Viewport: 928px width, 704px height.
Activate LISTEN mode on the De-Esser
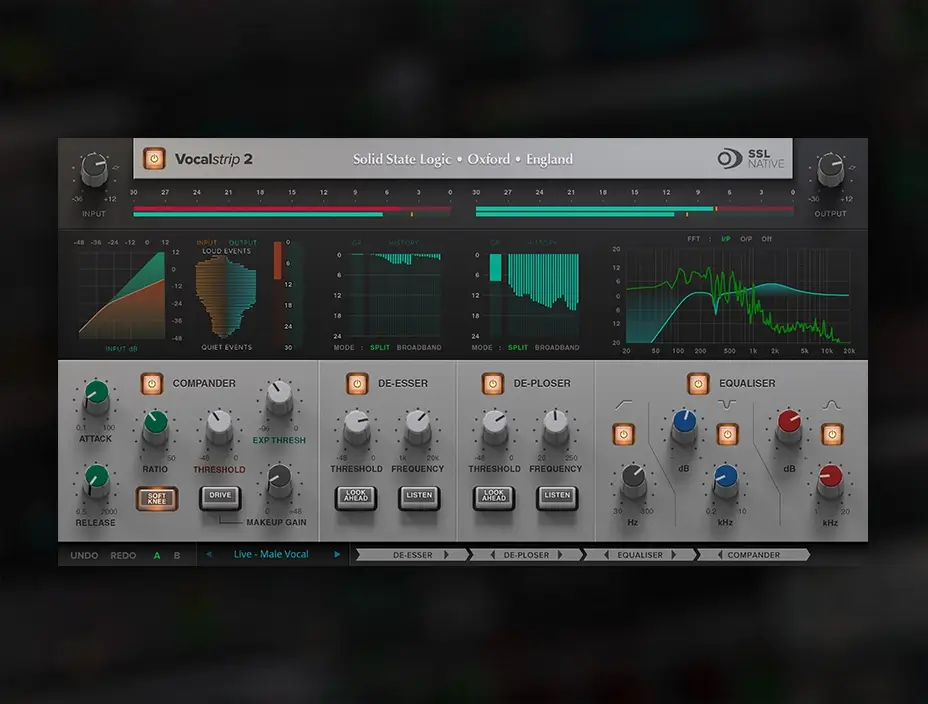(x=419, y=497)
